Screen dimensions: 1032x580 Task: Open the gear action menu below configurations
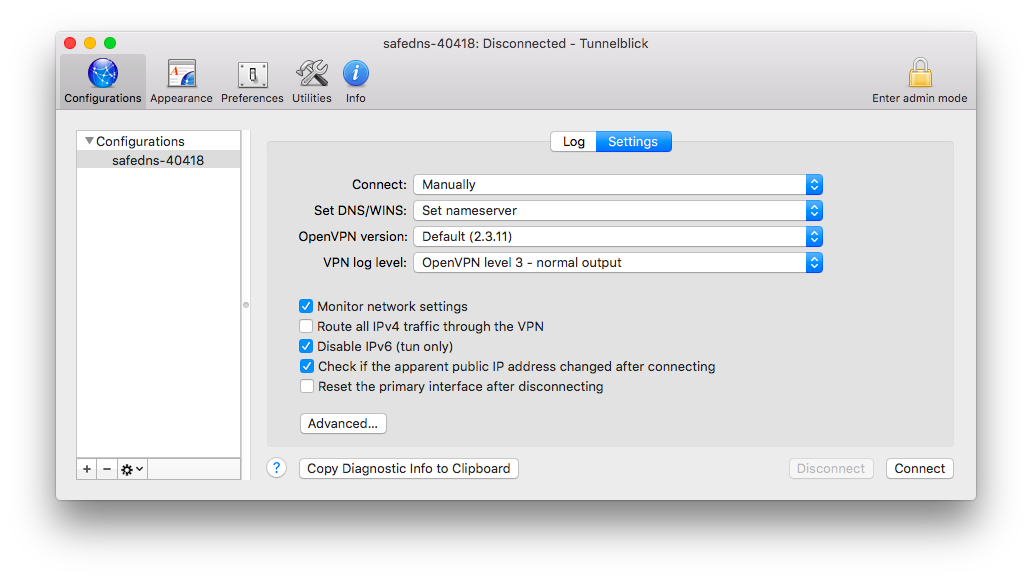pos(131,468)
